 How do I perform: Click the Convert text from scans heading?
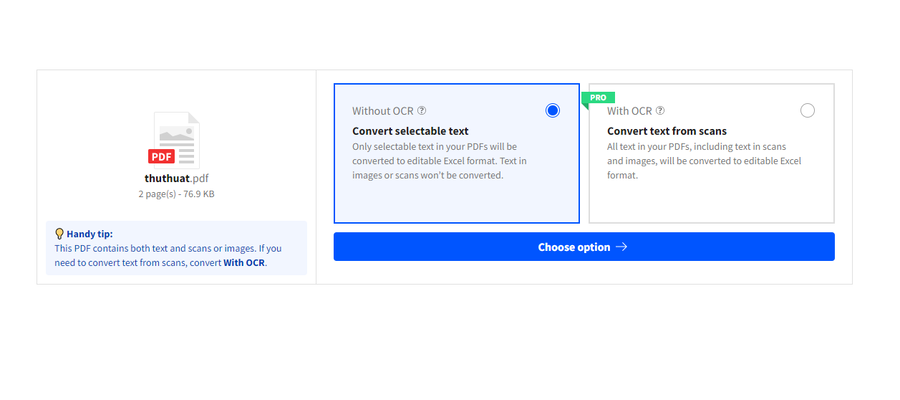[667, 131]
